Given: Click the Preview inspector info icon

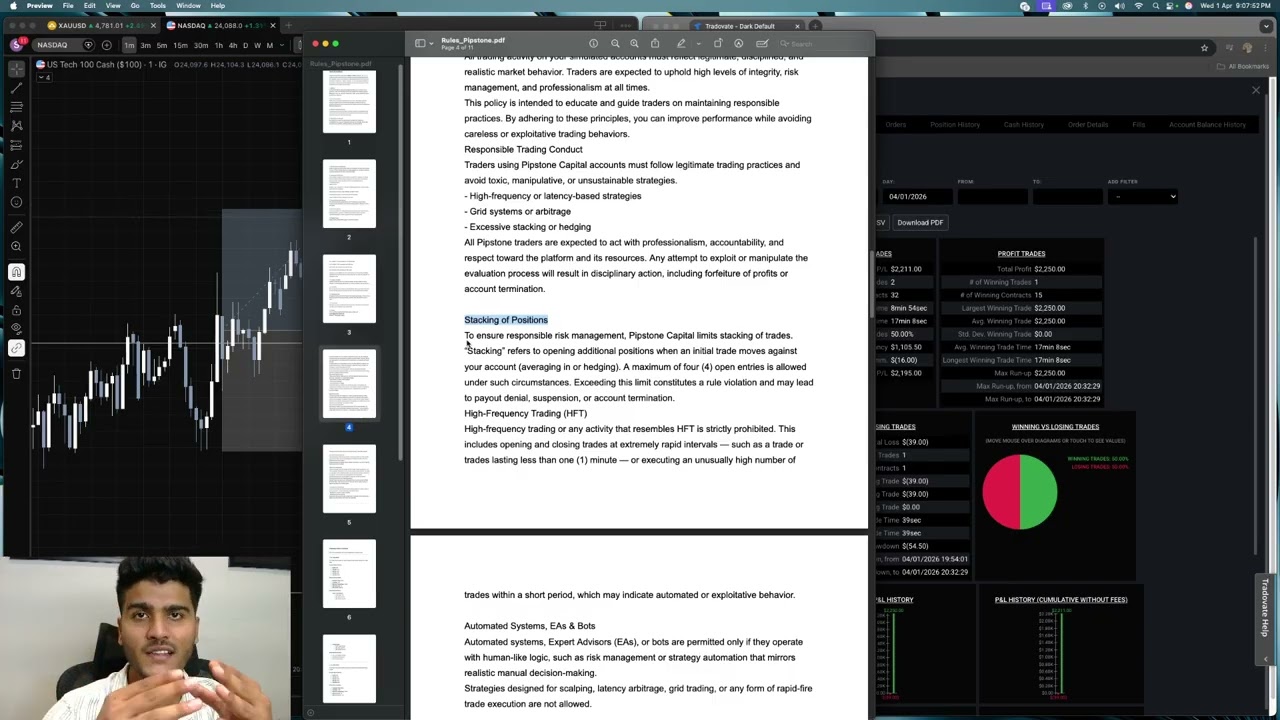Looking at the screenshot, I should coord(593,44).
